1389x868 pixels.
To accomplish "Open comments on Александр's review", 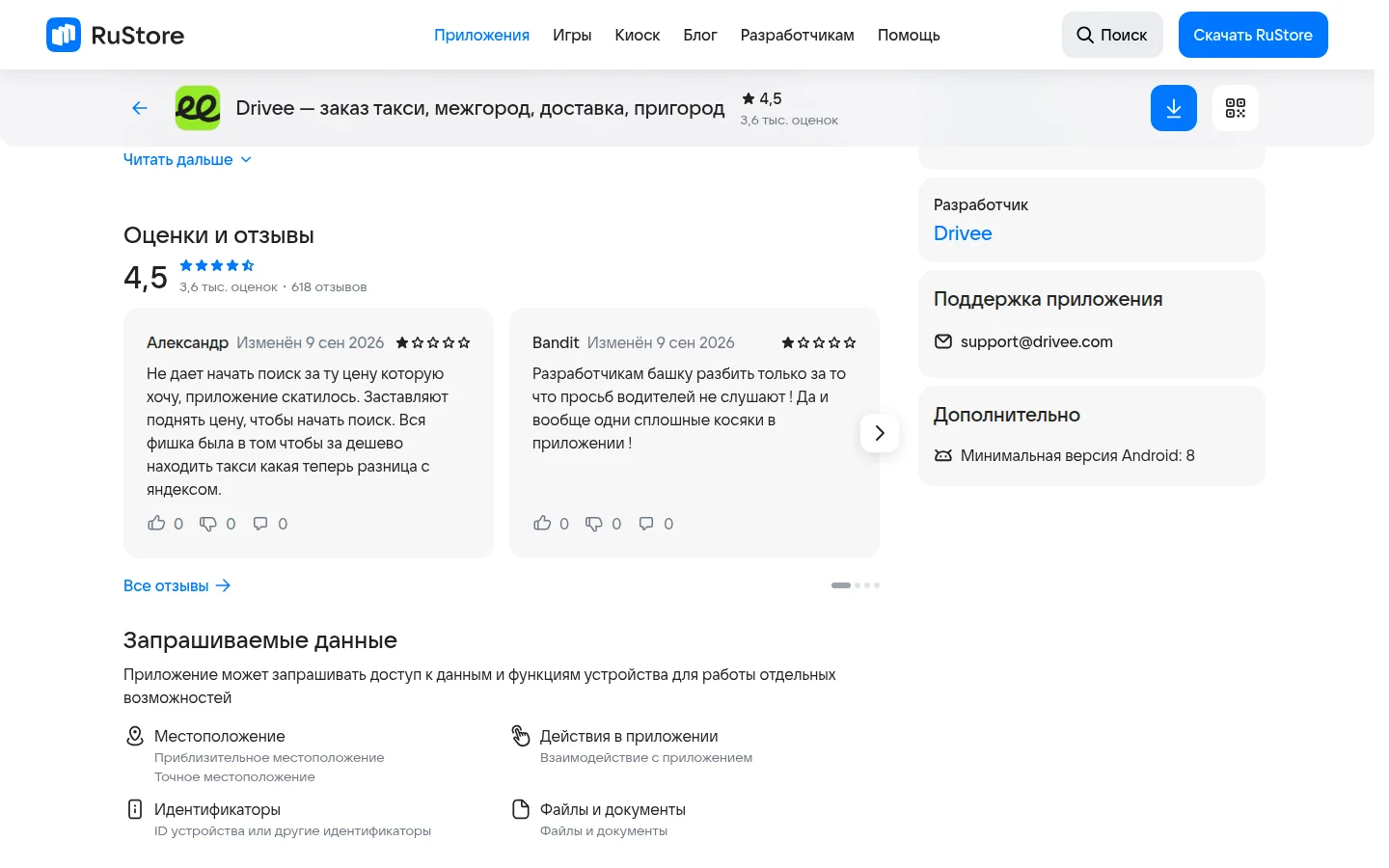I will click(260, 524).
